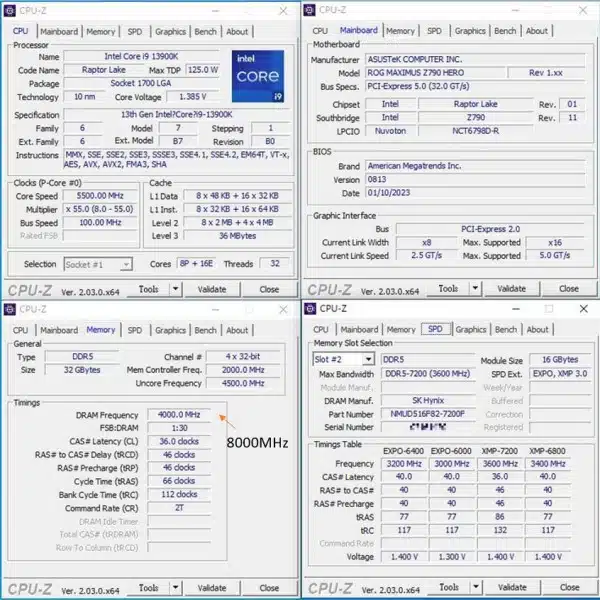Expand Tools dropdown arrow in CPU tab window

[x=175, y=289]
